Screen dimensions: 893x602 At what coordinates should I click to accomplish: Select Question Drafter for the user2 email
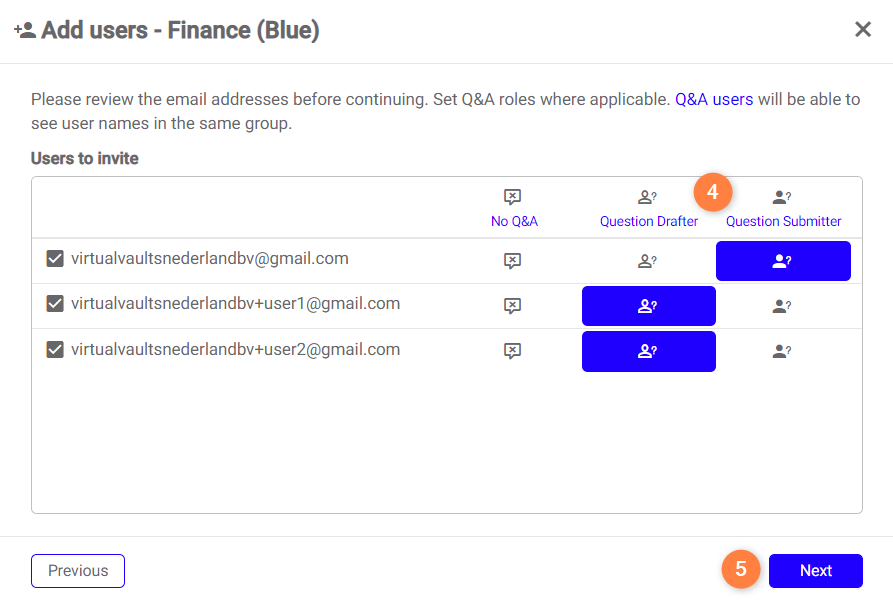(648, 351)
